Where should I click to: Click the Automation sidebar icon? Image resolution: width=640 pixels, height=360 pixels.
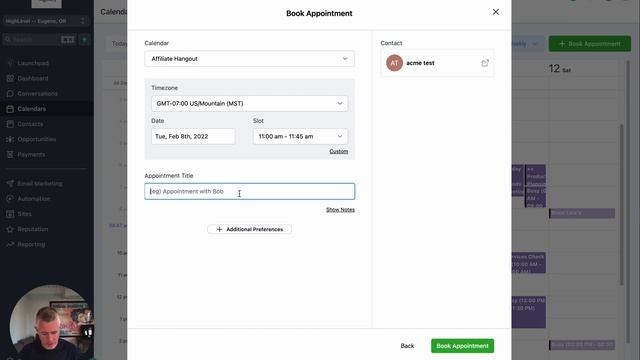point(10,199)
